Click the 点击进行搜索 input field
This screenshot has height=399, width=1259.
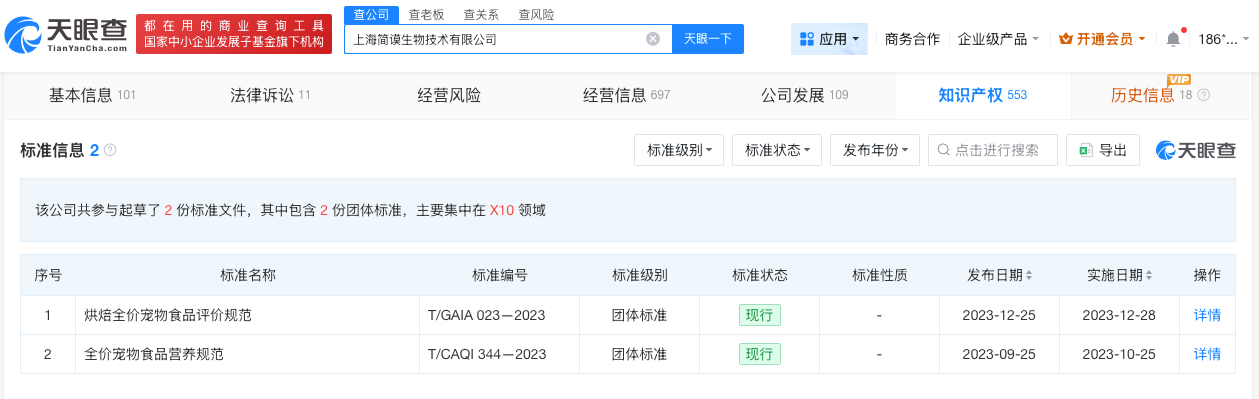[992, 150]
